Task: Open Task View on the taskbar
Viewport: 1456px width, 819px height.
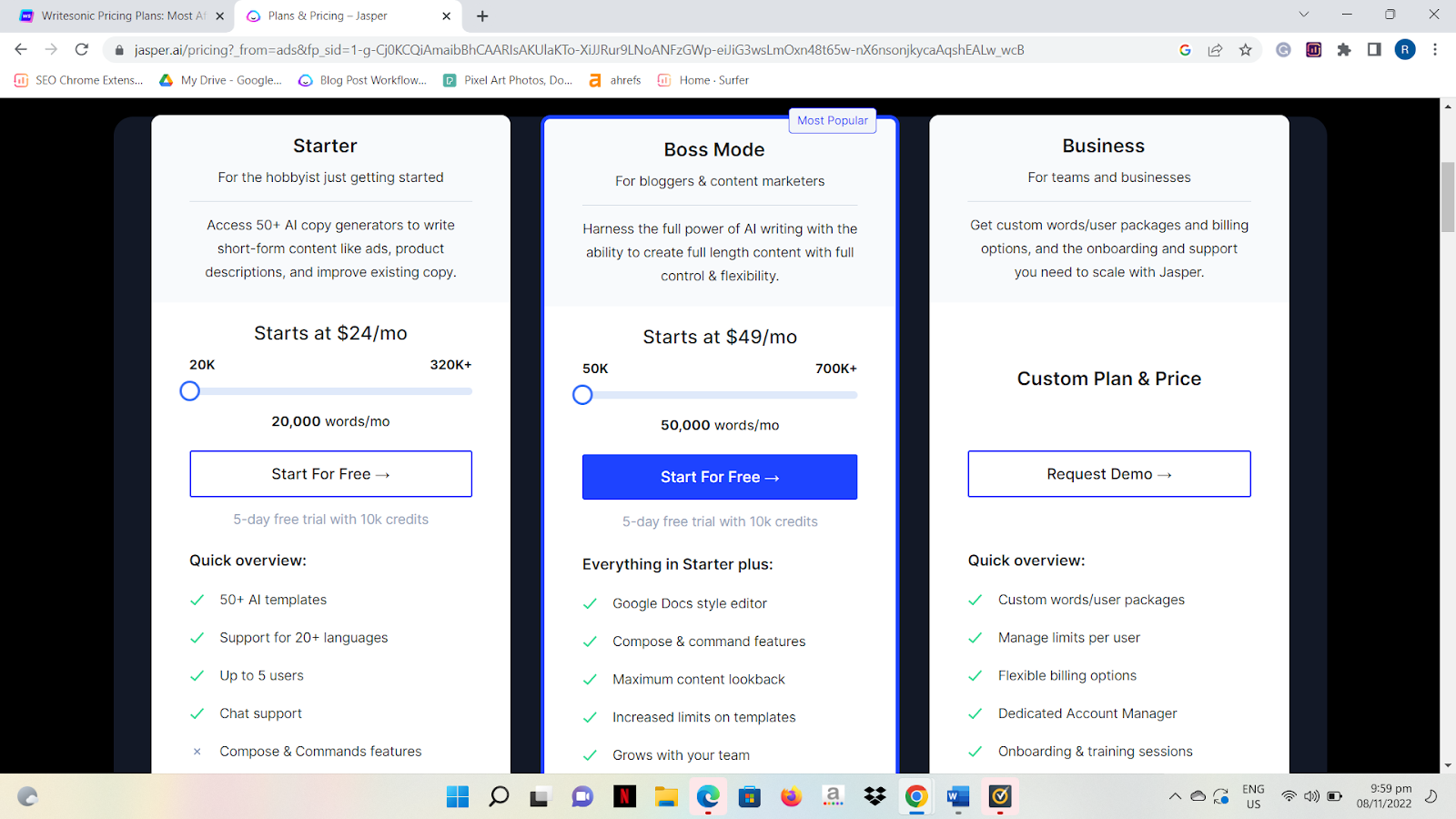Action: coord(541,797)
